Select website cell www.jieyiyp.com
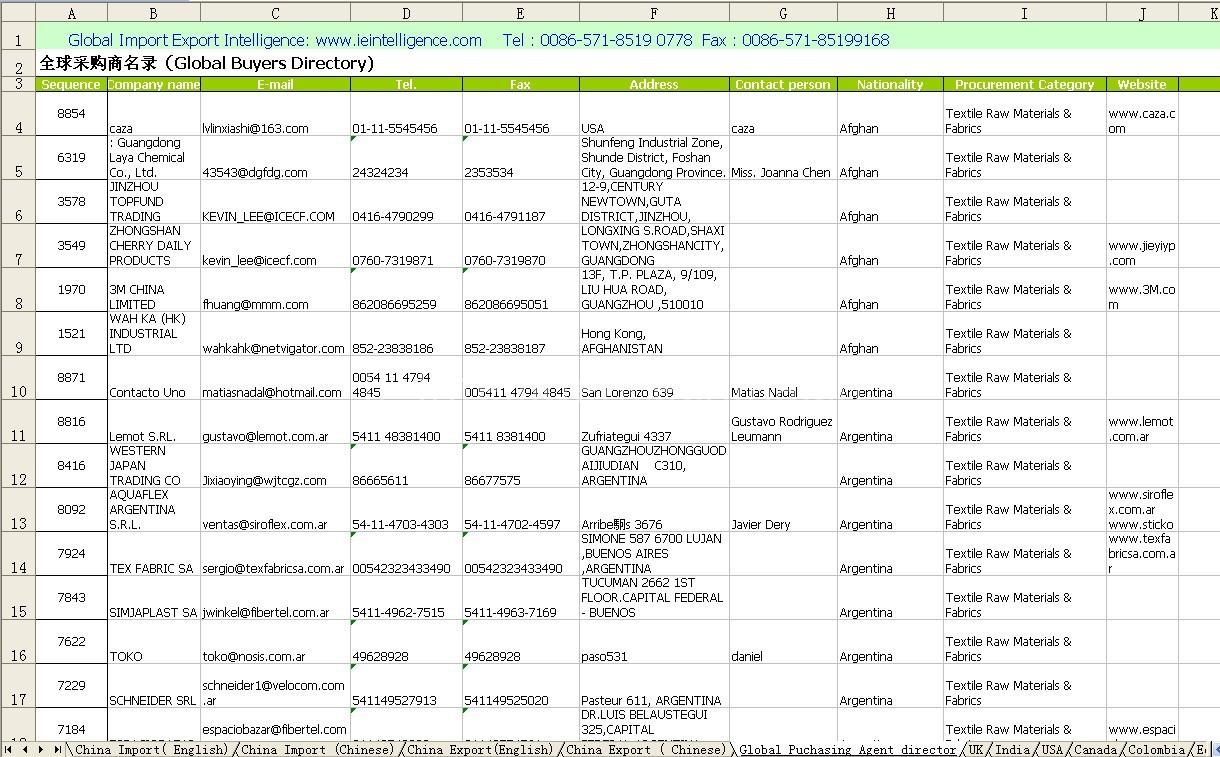1220x757 pixels. point(1142,246)
